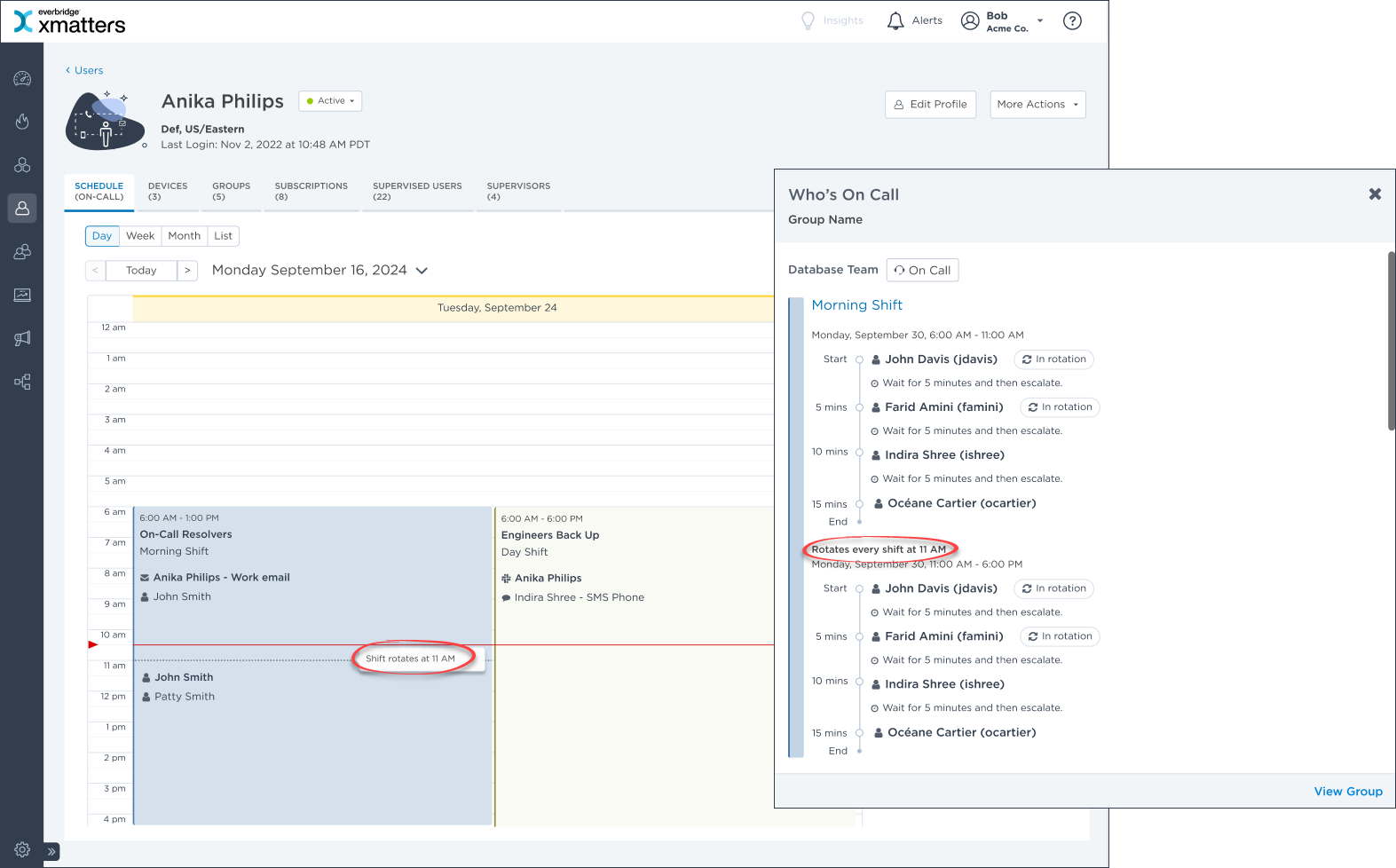1396x868 pixels.
Task: Select Month calendar view
Action: pyautogui.click(x=185, y=236)
